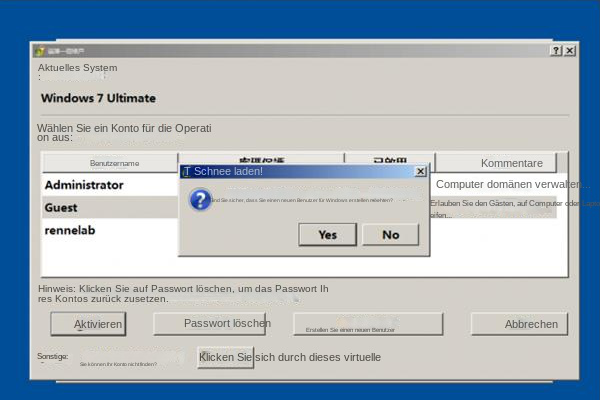Click Sie können Ihr Konto nicht finden text
Screen dimensions: 600x400
tap(118, 364)
